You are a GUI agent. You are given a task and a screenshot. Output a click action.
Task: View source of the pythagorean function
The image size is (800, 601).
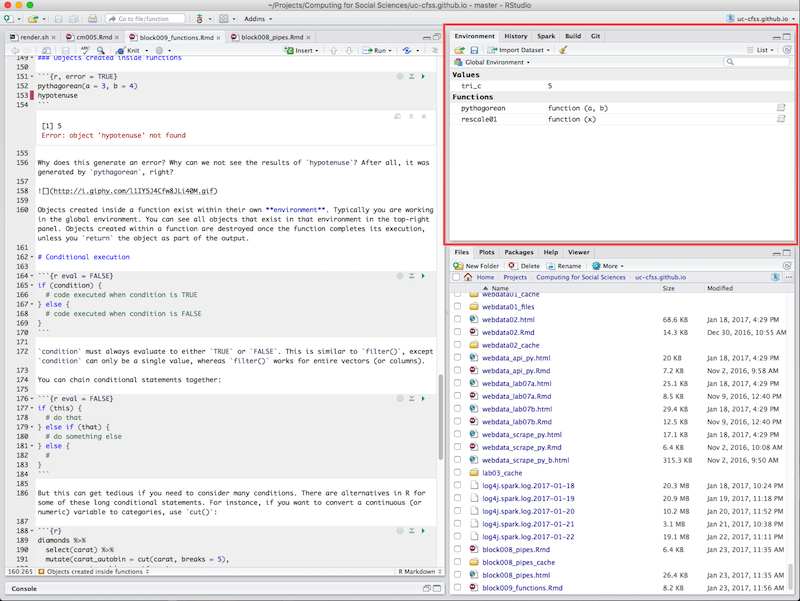(x=781, y=108)
